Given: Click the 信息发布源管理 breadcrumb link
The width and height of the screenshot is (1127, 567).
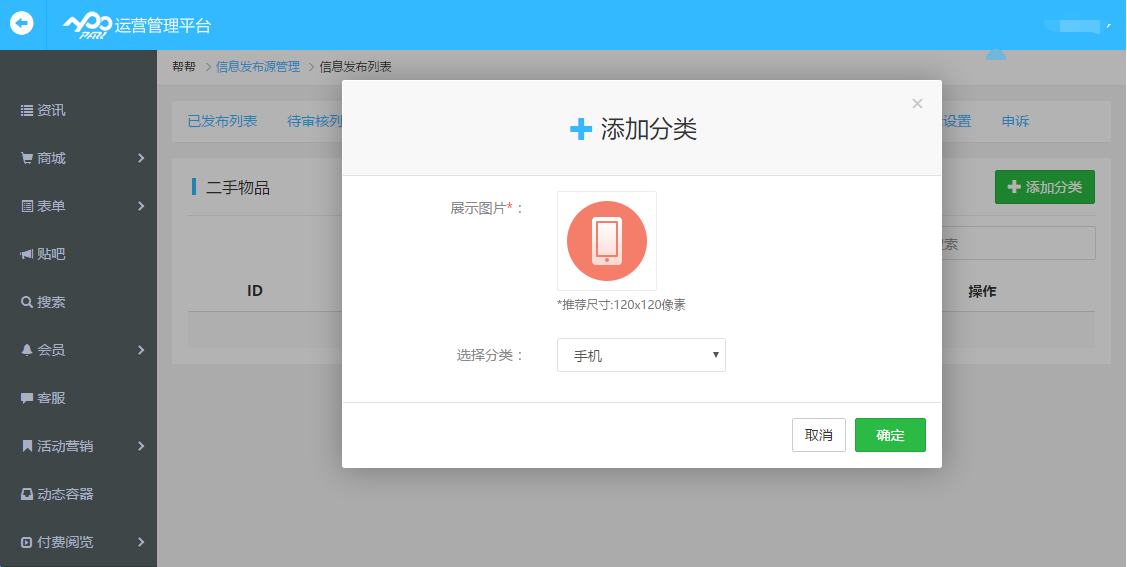Looking at the screenshot, I should [x=257, y=67].
